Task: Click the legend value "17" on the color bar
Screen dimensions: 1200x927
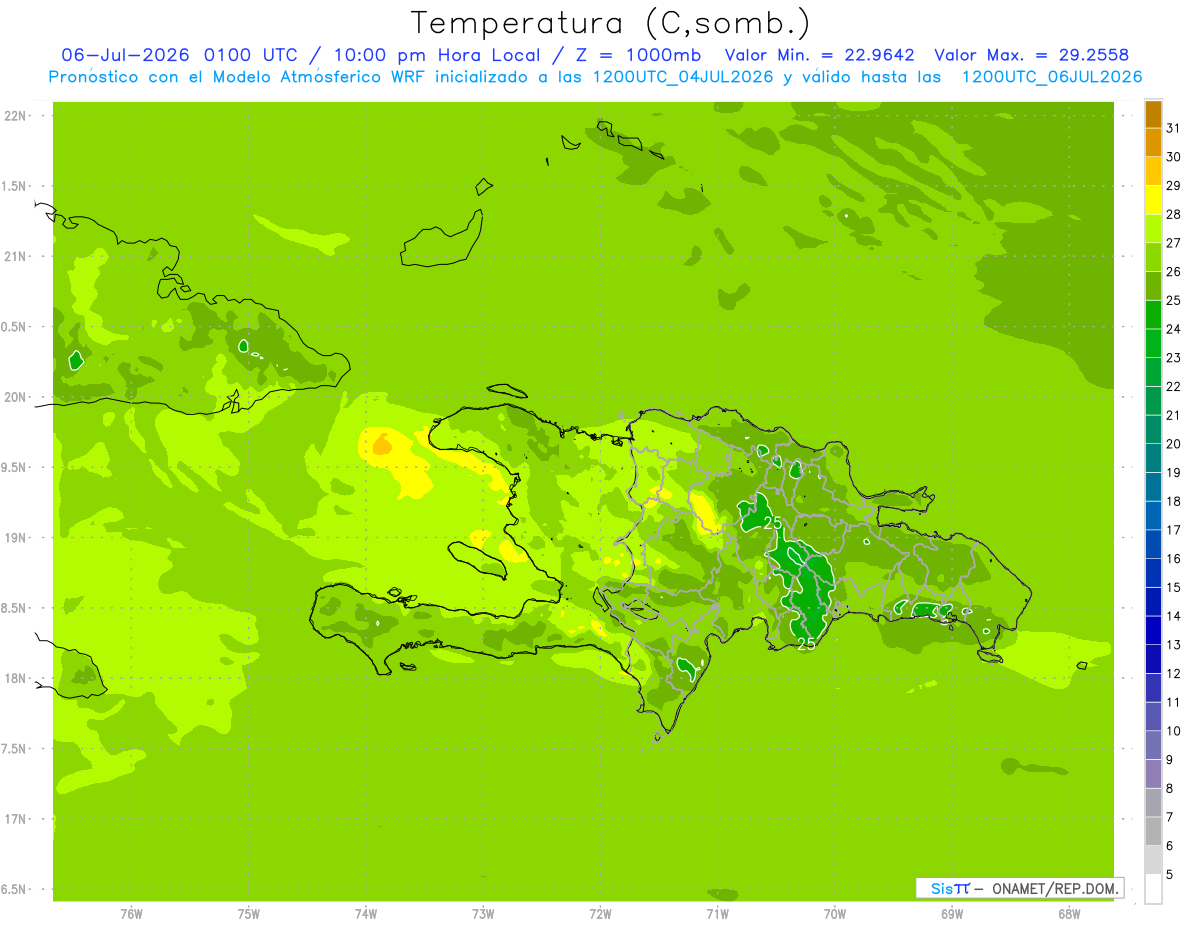Action: coord(1174,530)
